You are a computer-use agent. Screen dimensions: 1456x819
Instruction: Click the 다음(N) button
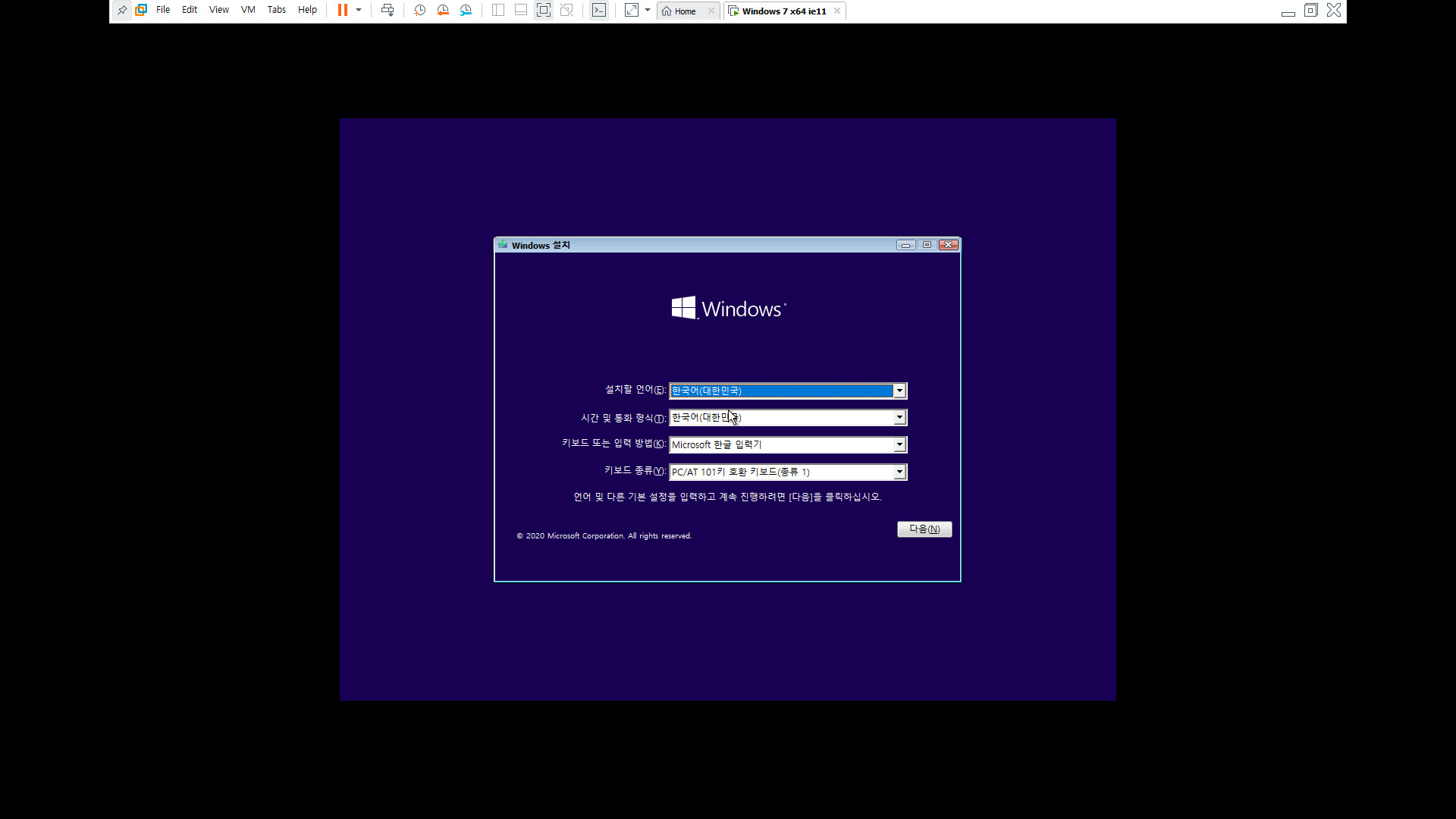pos(924,529)
